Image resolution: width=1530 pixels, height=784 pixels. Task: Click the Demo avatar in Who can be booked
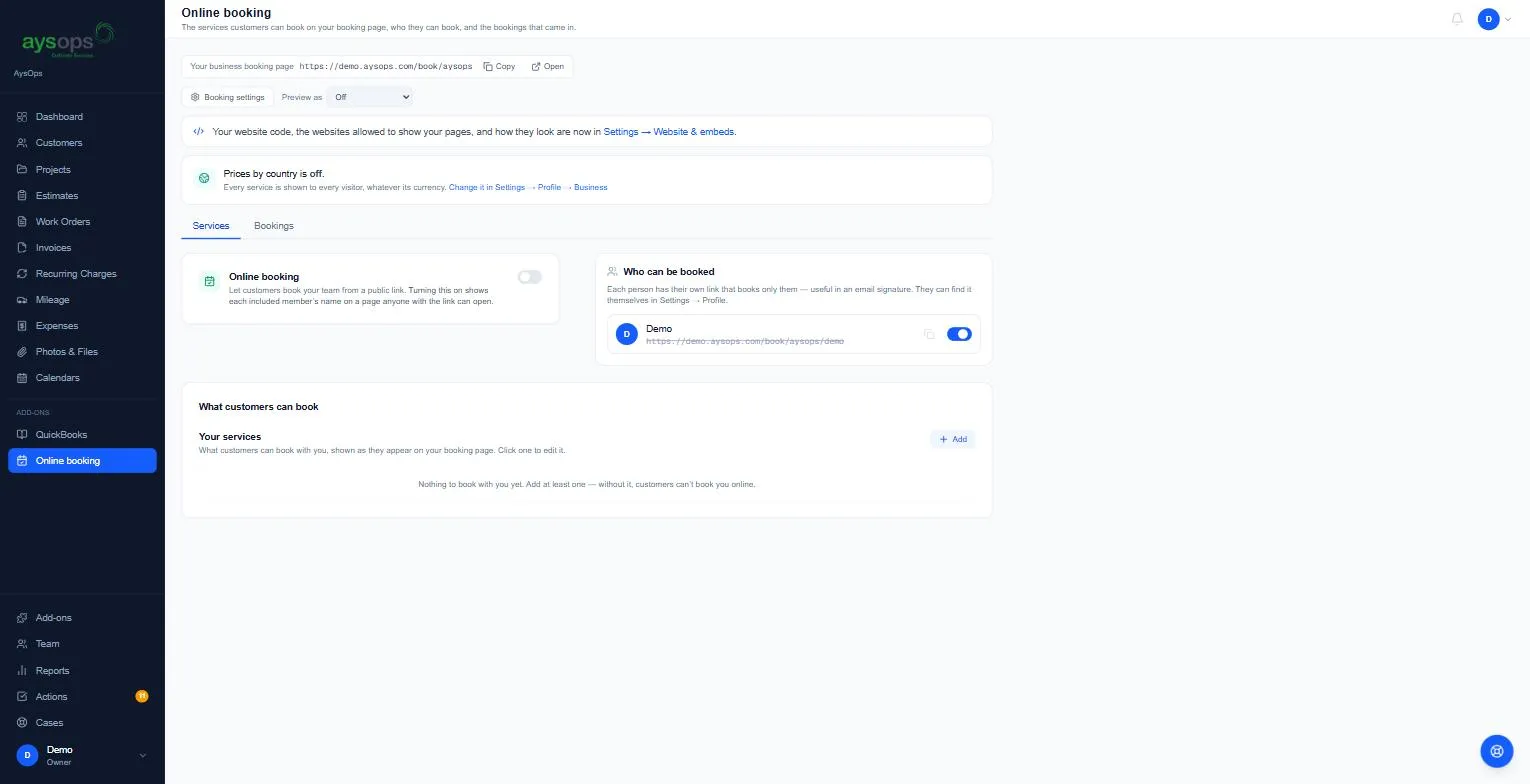click(x=627, y=334)
